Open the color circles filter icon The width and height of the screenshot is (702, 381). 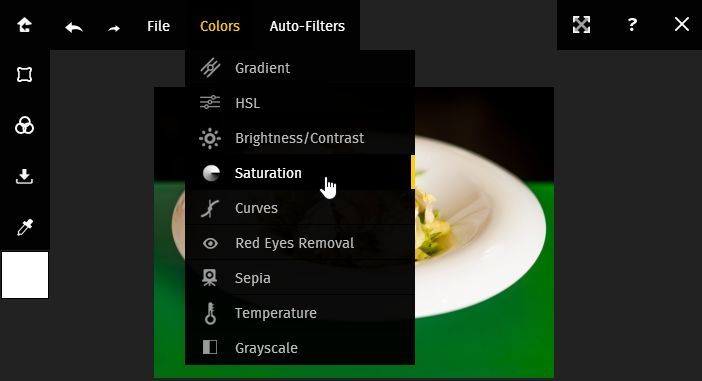point(25,125)
